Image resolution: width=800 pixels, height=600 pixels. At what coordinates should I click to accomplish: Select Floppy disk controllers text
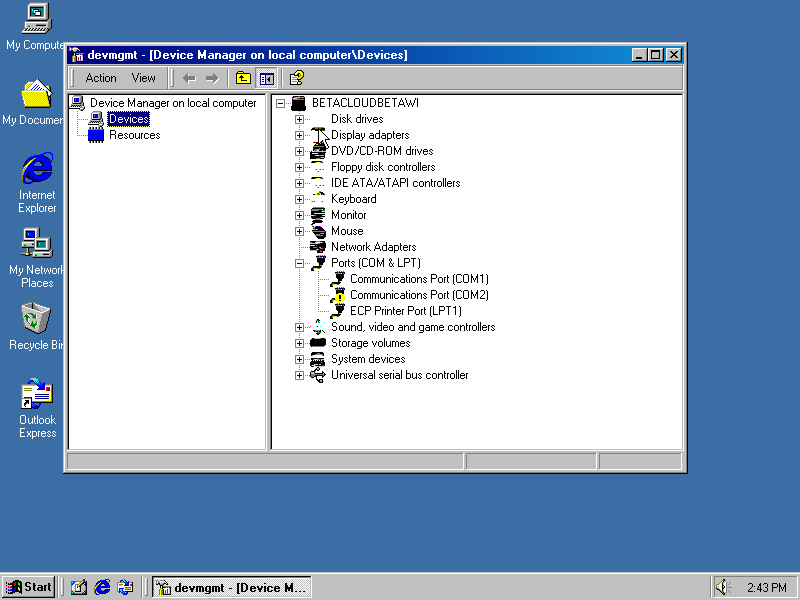pos(383,167)
